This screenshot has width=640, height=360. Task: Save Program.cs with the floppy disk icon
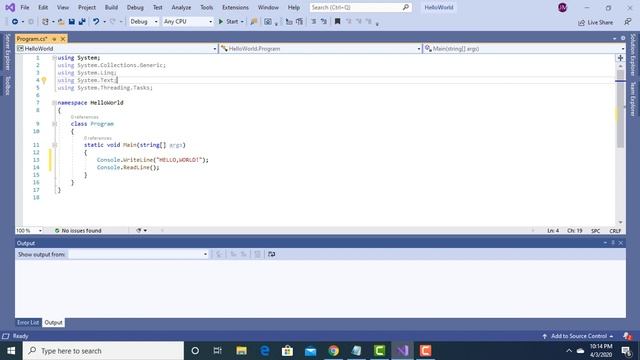point(71,22)
